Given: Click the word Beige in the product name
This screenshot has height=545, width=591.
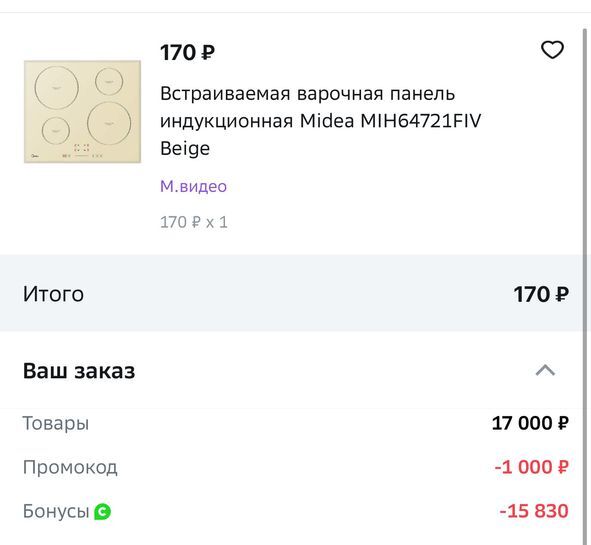Looking at the screenshot, I should click(x=185, y=148).
